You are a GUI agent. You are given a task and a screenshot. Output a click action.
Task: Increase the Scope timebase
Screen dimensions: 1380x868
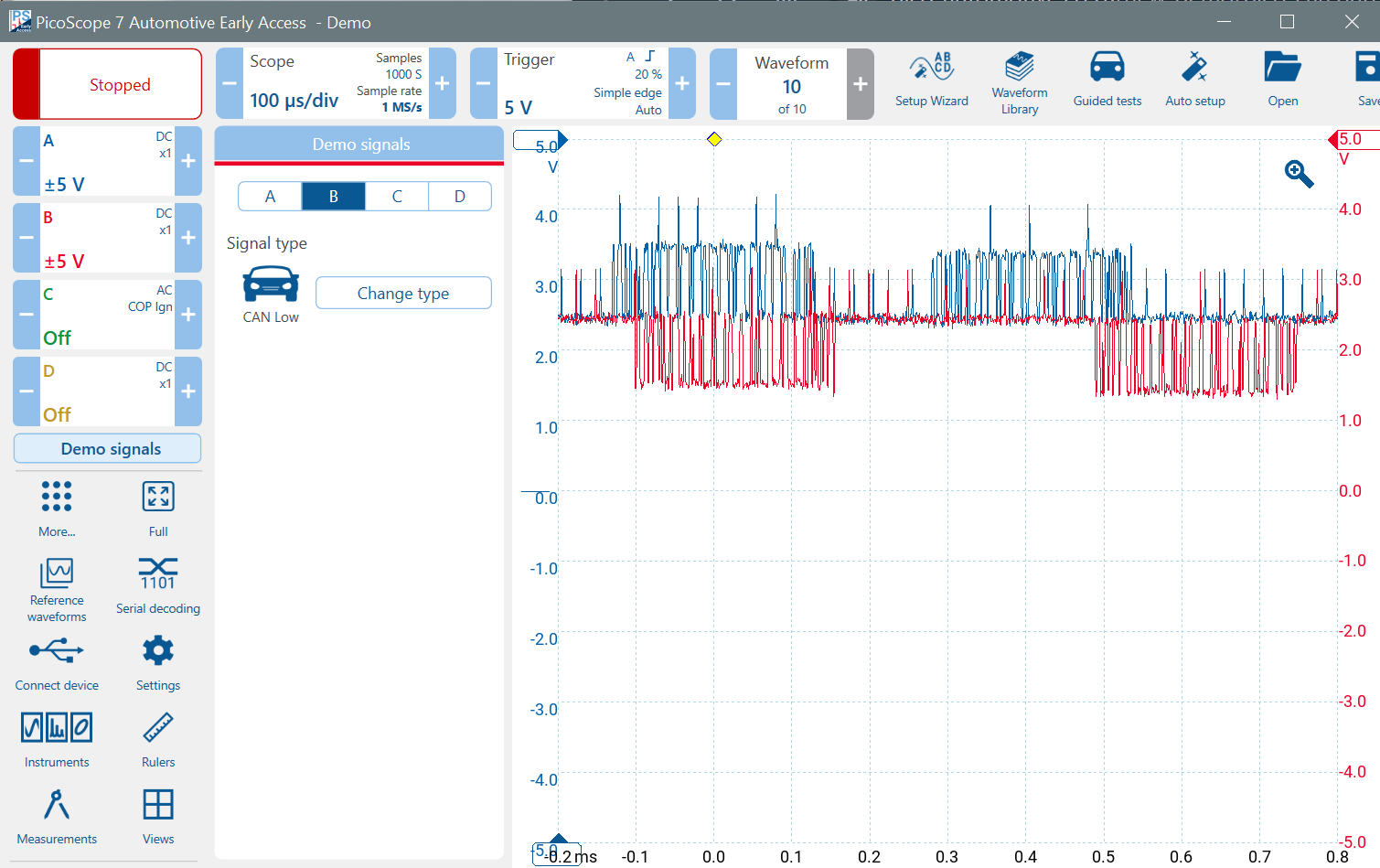coord(443,83)
